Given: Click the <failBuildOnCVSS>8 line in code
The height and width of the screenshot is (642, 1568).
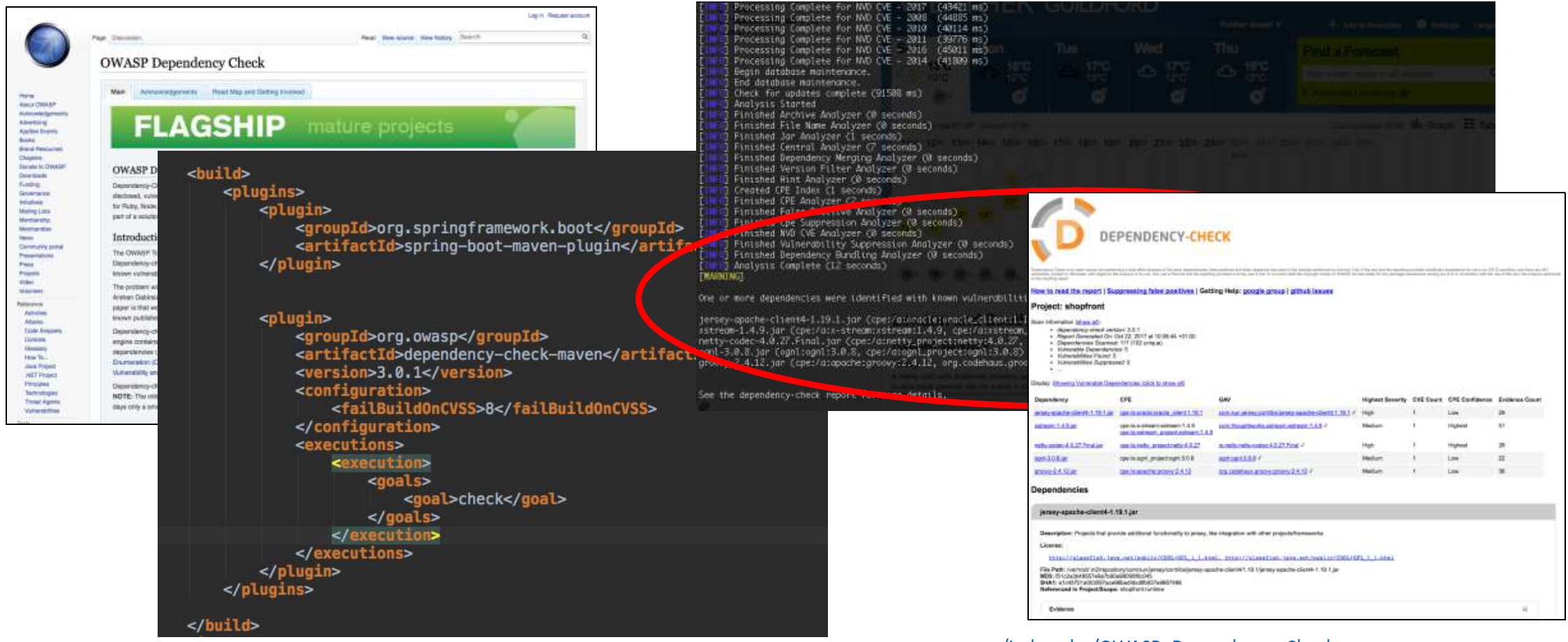Looking at the screenshot, I should 494,408.
